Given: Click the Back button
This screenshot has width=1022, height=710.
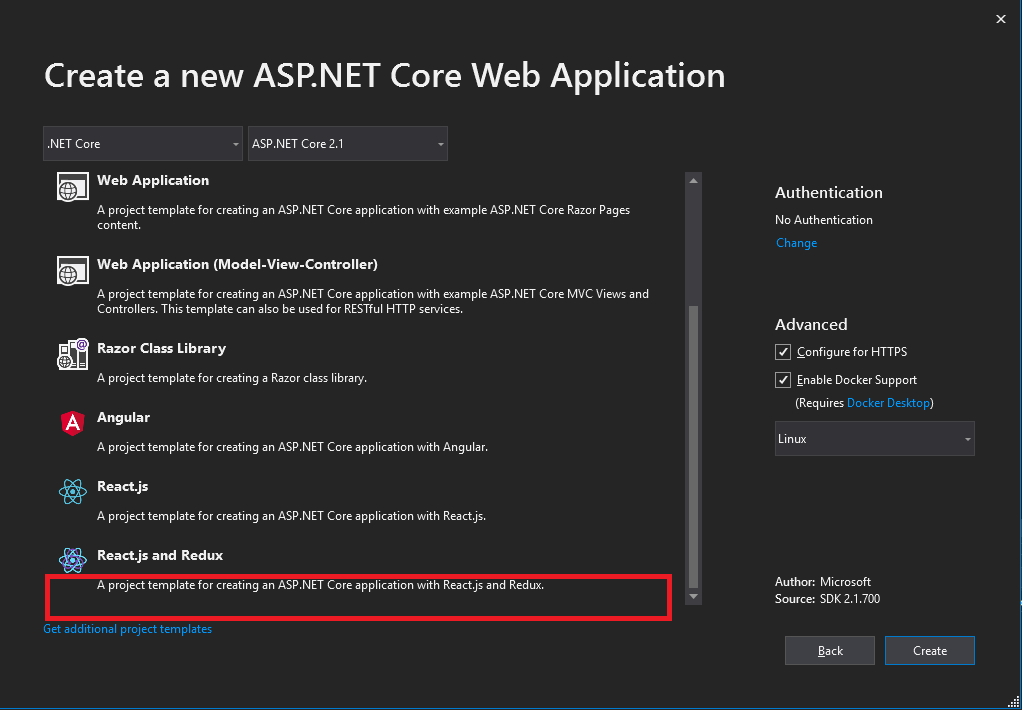Looking at the screenshot, I should tap(830, 651).
